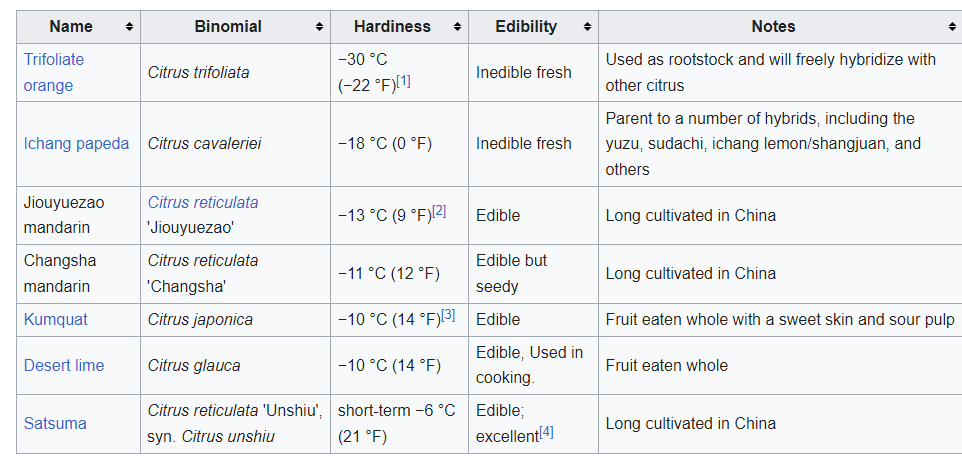Jump to footnote reference 2
Image resolution: width=962 pixels, height=460 pixels.
tap(439, 211)
